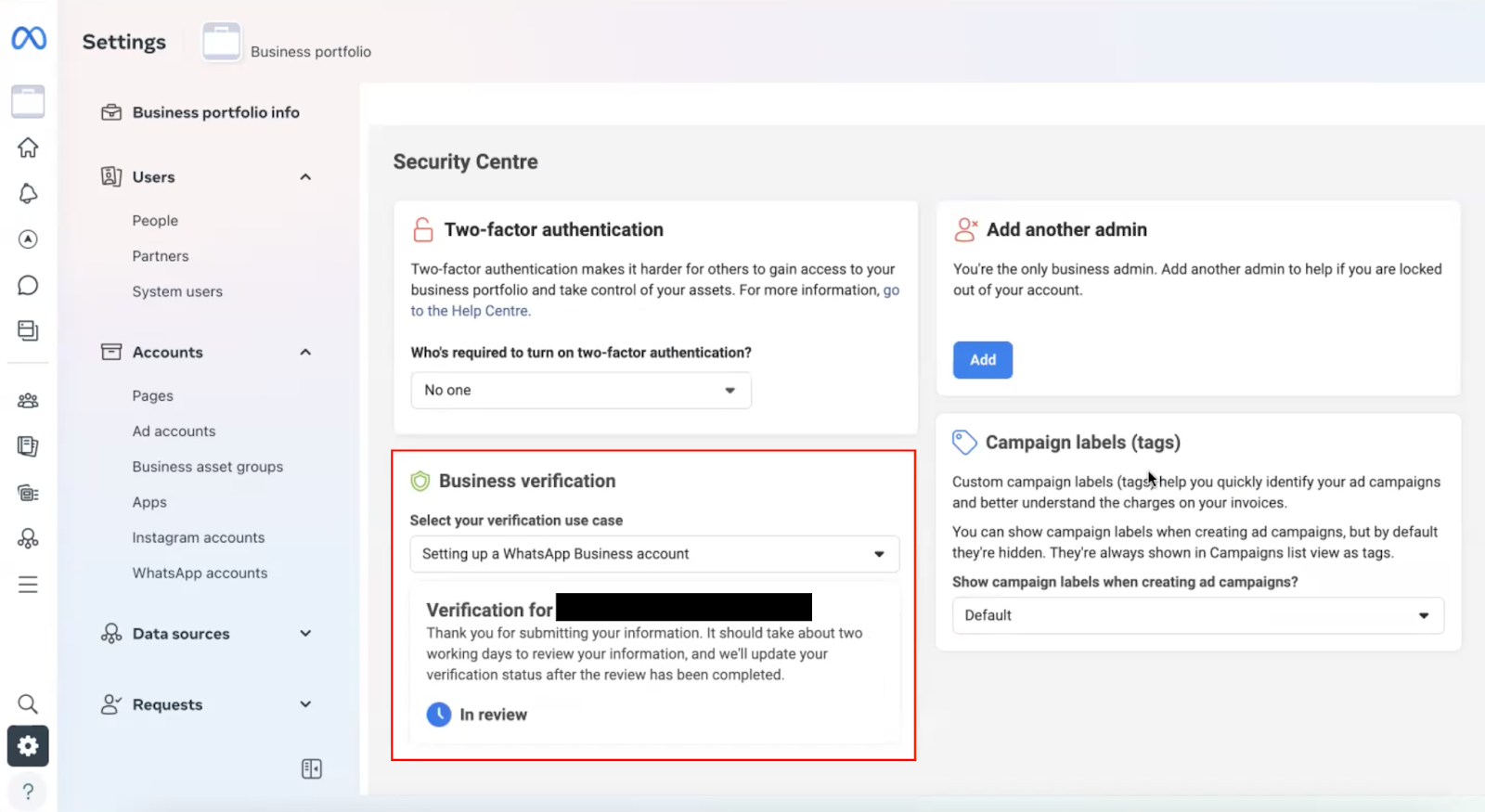
Task: Open notifications bell icon
Action: click(x=28, y=193)
